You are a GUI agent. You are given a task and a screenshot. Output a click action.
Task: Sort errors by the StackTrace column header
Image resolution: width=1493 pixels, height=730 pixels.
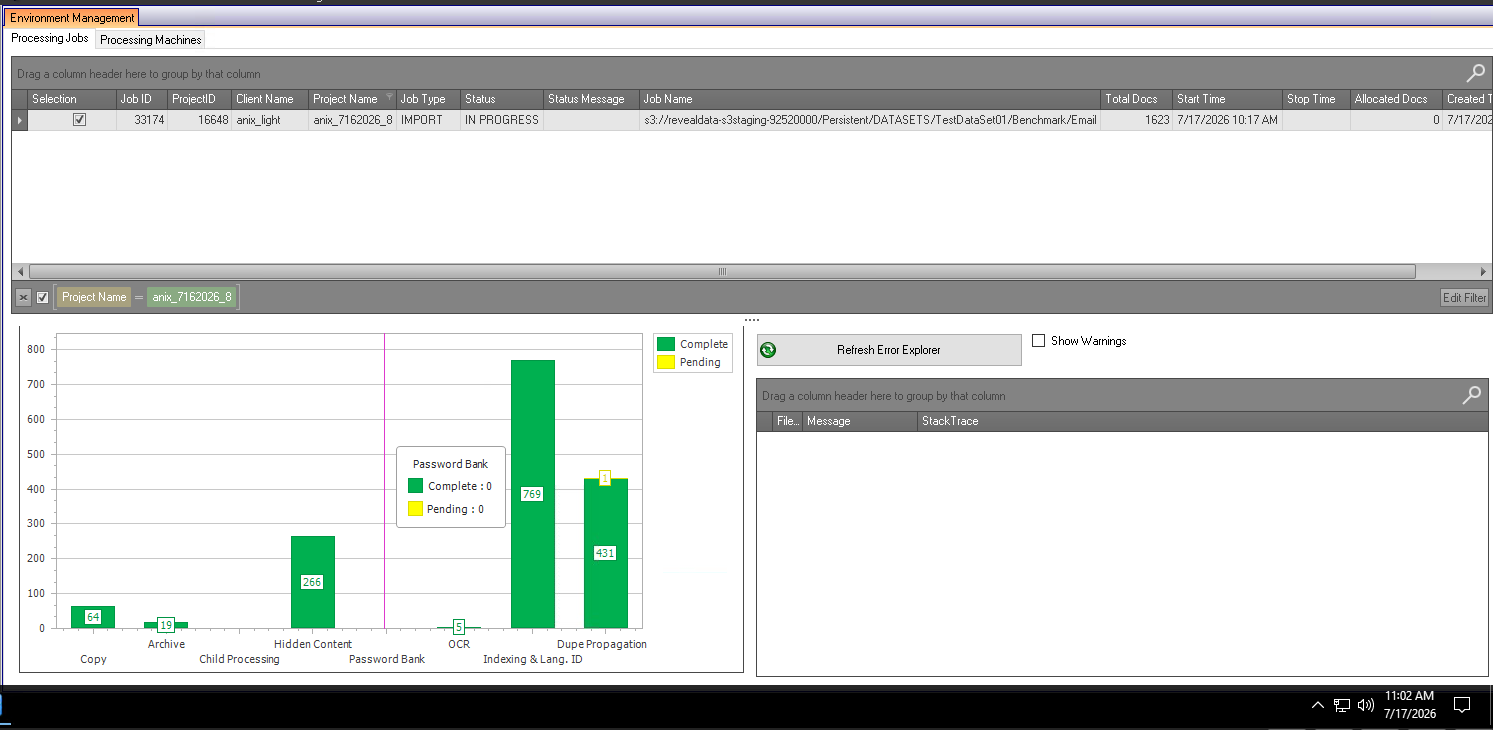coord(1203,421)
